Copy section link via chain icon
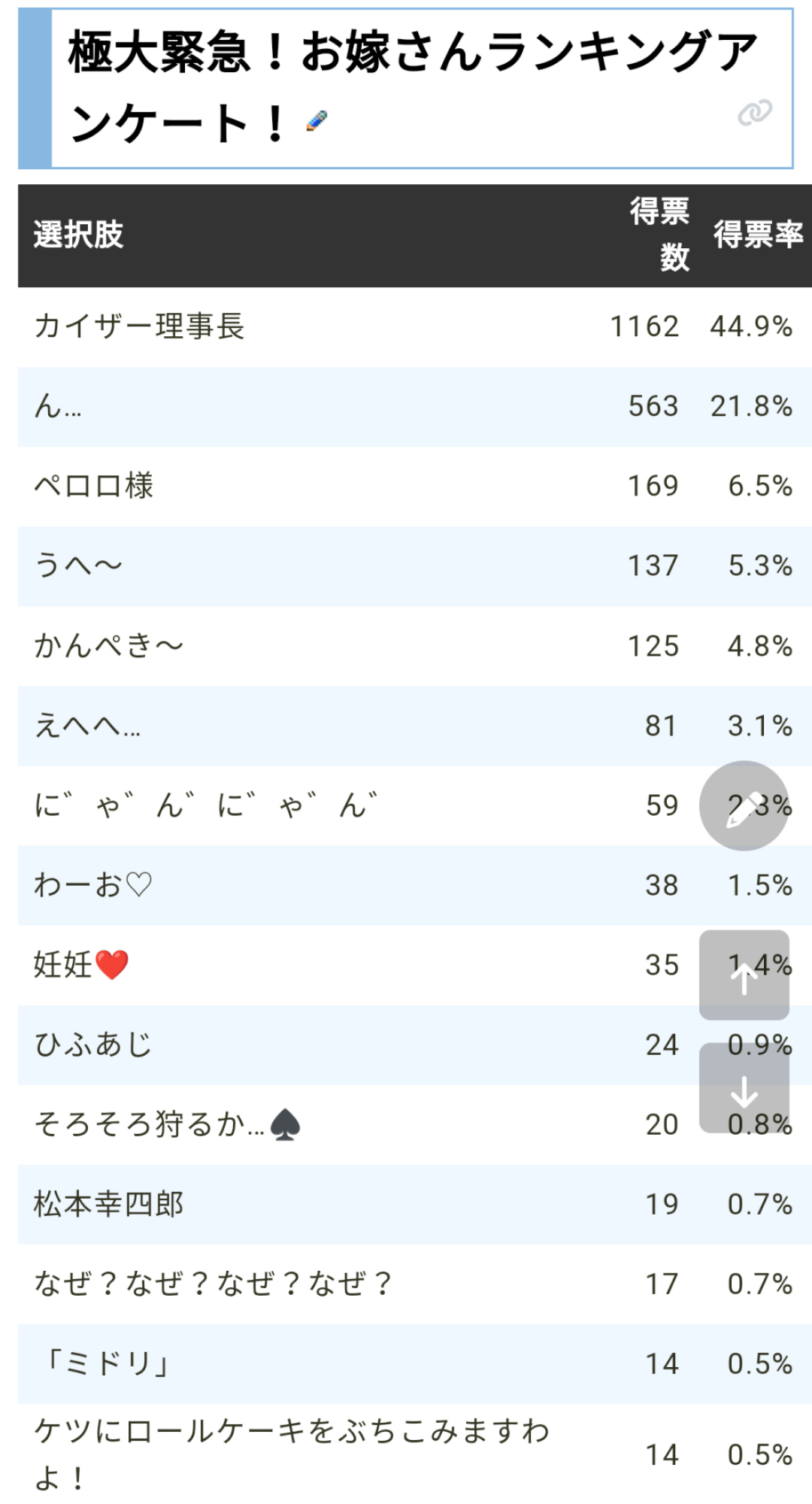812x1504 pixels. pos(755,113)
